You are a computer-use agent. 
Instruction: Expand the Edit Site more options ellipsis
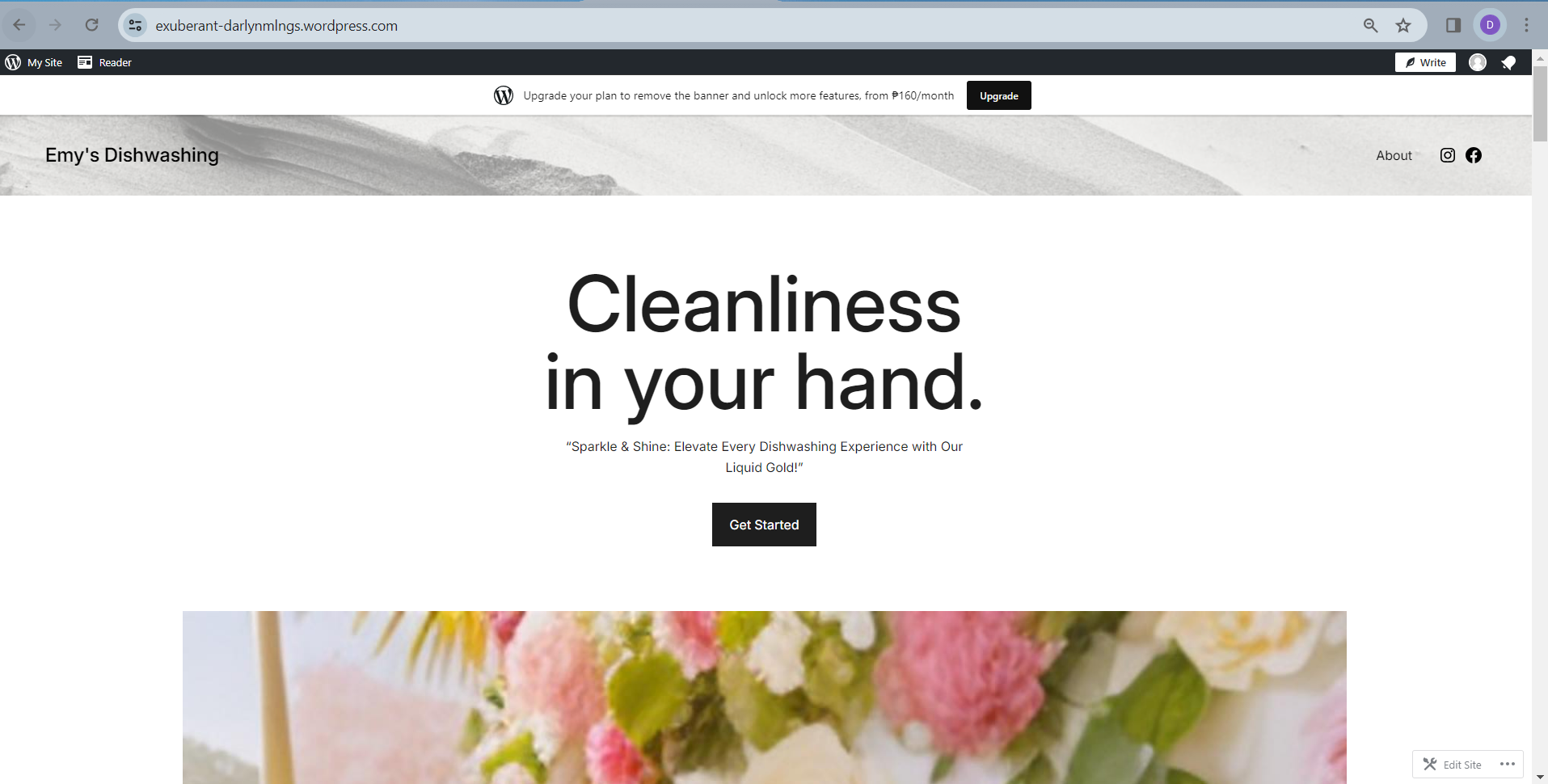[1507, 764]
